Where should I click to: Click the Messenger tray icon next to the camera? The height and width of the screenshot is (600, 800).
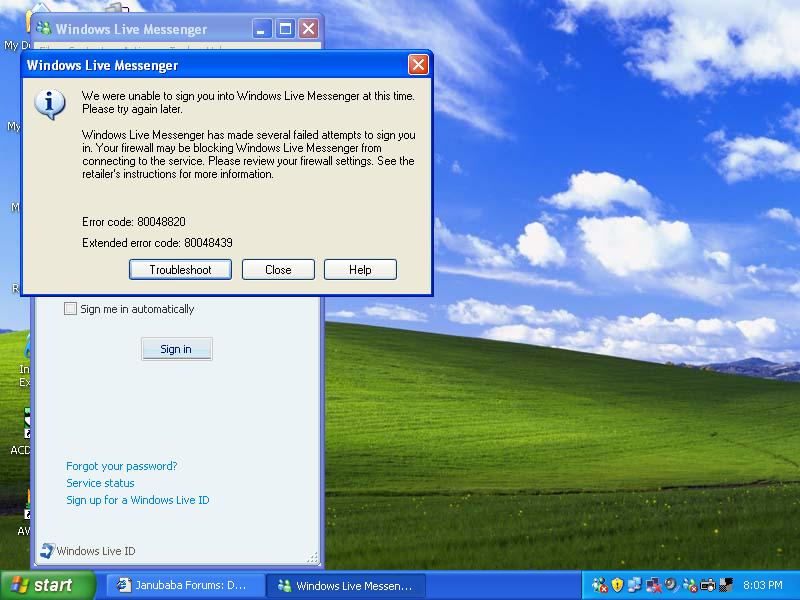point(690,585)
